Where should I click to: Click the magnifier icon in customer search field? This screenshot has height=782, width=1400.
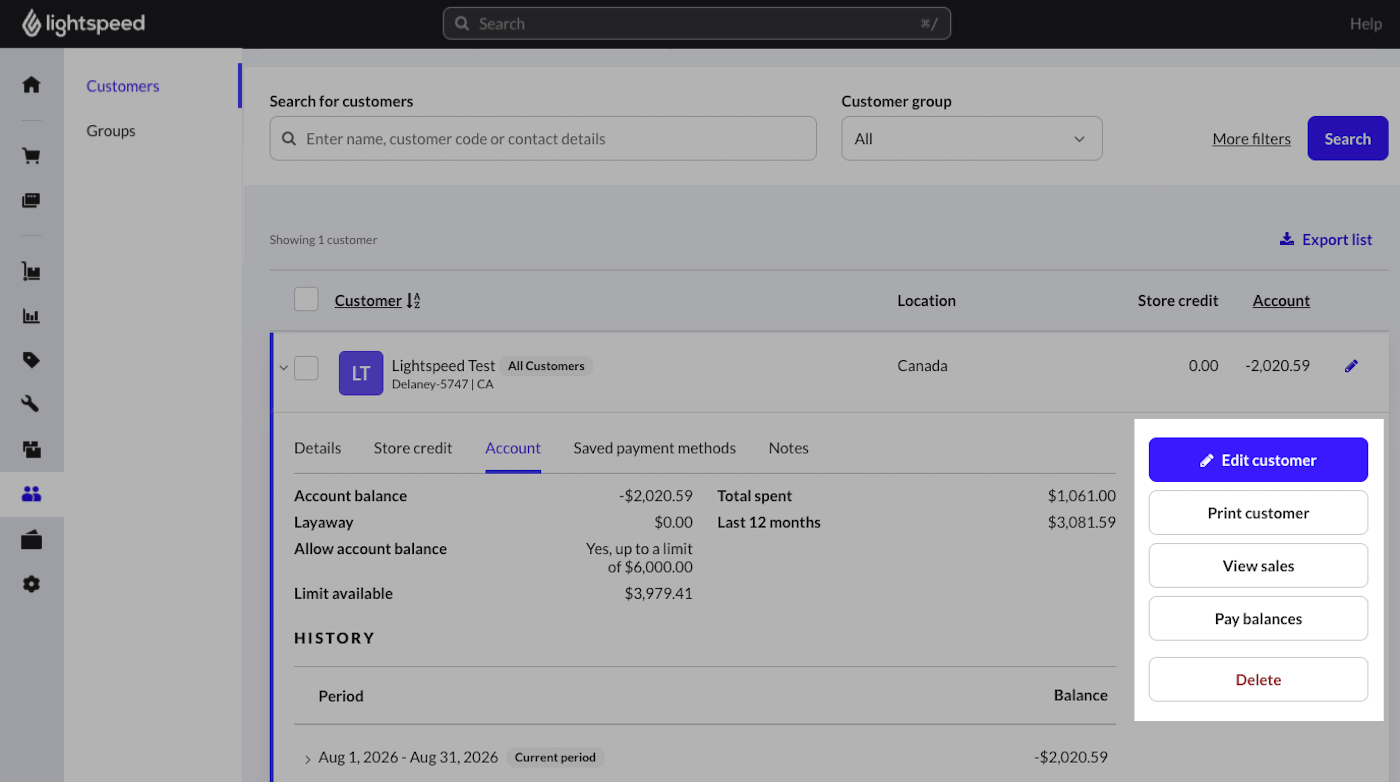288,139
